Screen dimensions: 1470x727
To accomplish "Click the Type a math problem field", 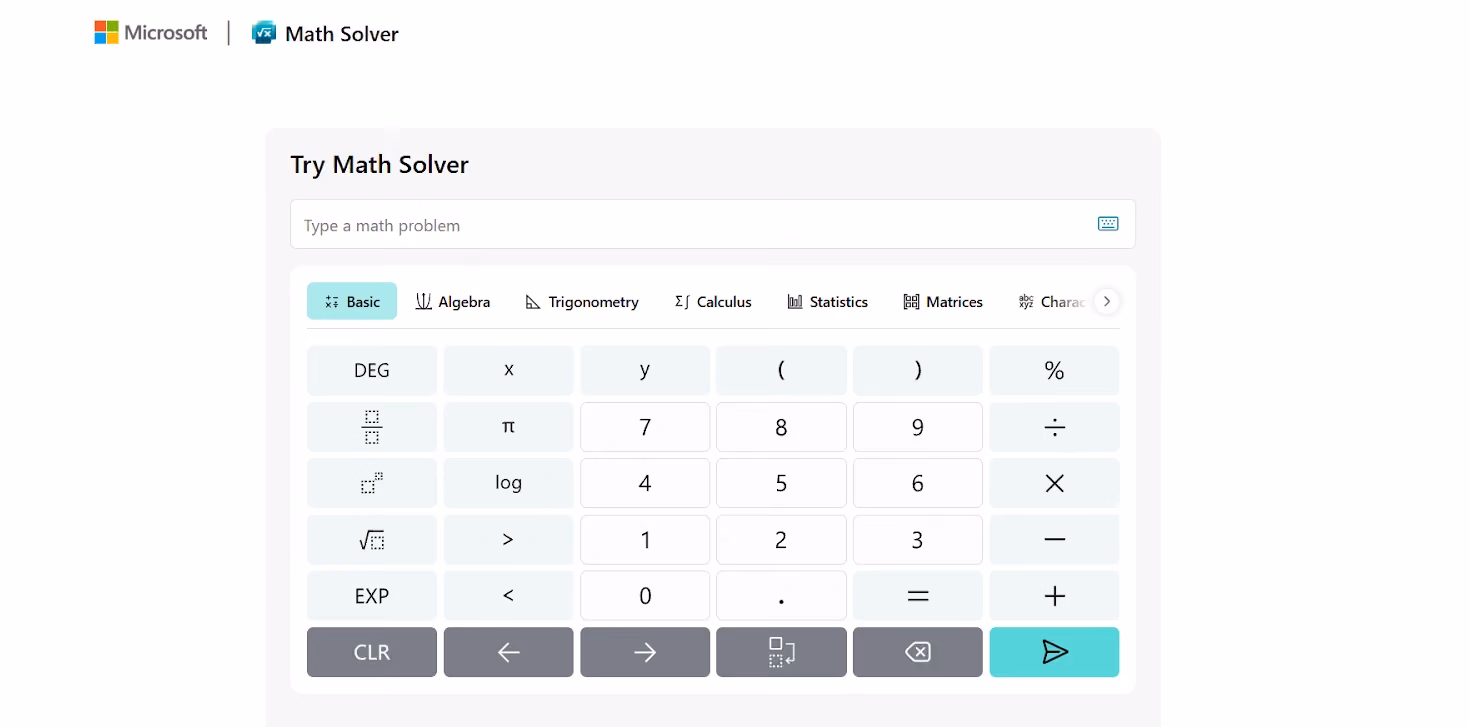I will pyautogui.click(x=713, y=224).
